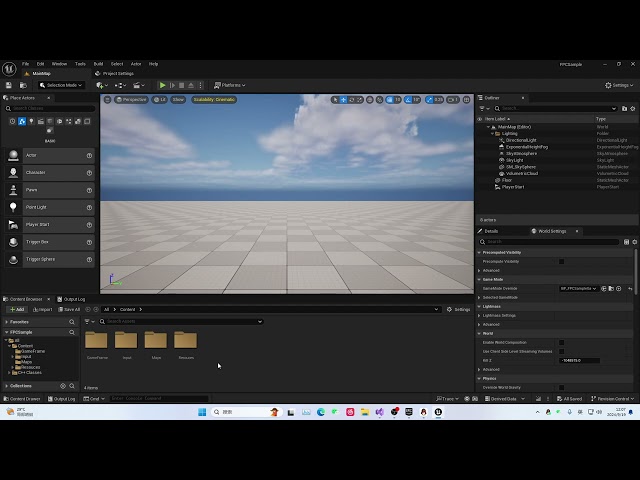
Task: Click the Perspective view mode button
Action: [x=131, y=100]
